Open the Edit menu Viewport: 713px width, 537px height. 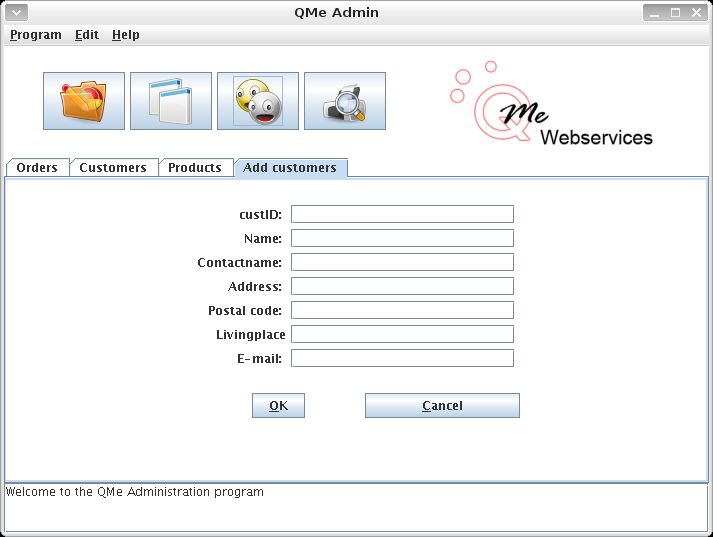(87, 35)
